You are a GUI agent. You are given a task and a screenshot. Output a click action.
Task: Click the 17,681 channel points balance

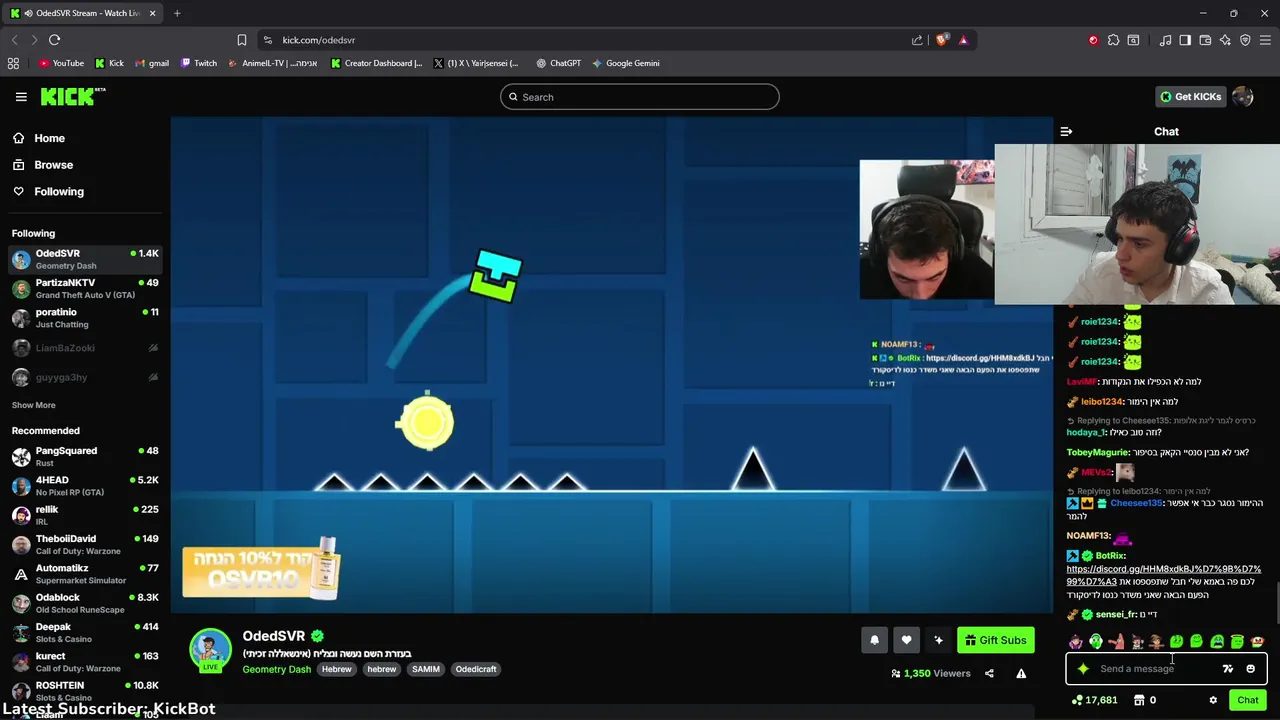1094,700
